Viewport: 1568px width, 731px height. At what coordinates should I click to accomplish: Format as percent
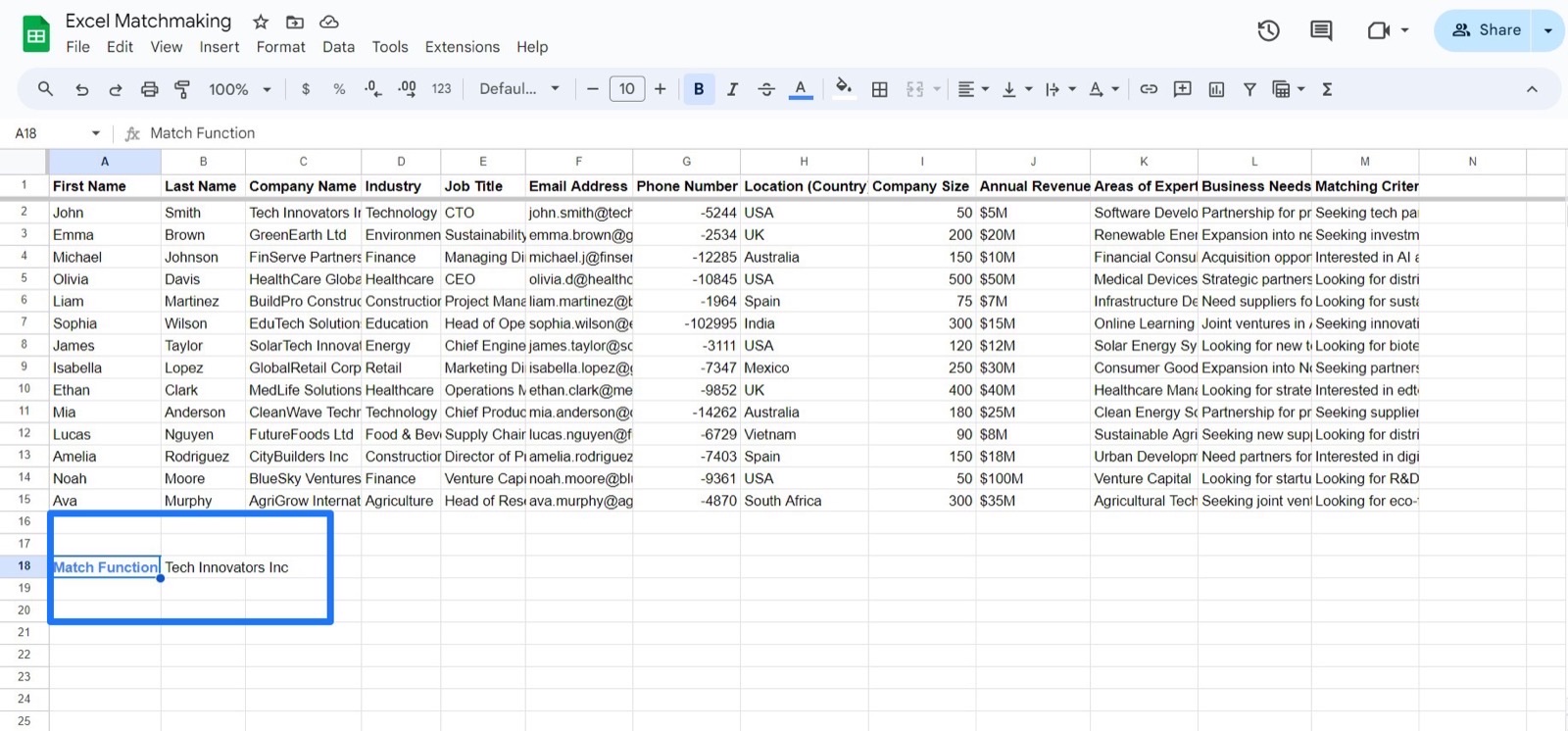point(339,89)
